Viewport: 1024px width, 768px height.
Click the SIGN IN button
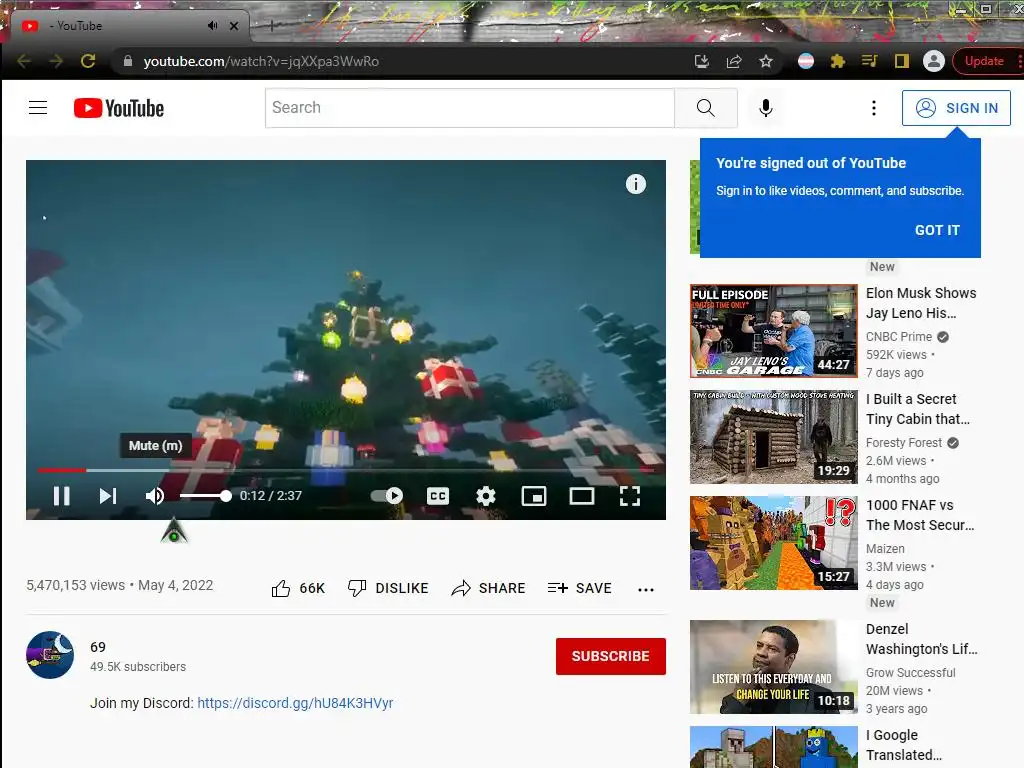(x=956, y=108)
